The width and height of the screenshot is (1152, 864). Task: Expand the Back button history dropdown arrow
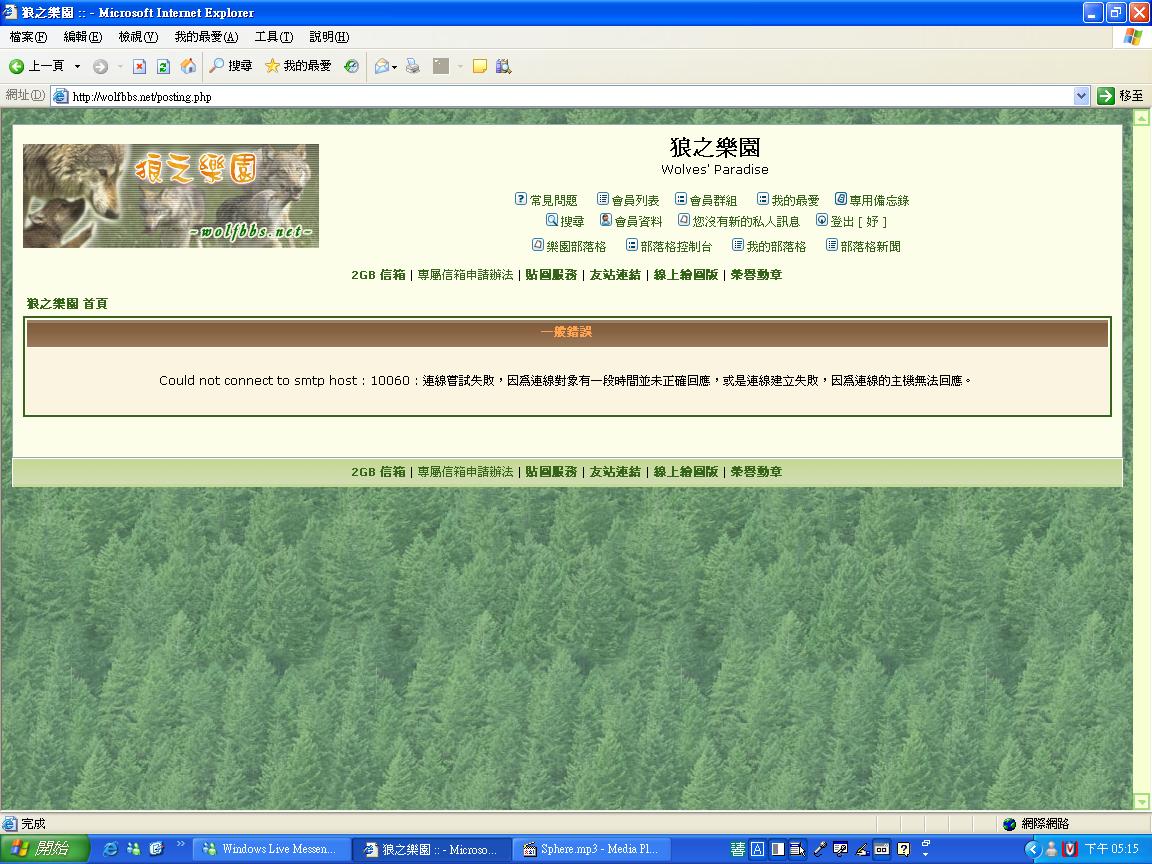(x=78, y=67)
